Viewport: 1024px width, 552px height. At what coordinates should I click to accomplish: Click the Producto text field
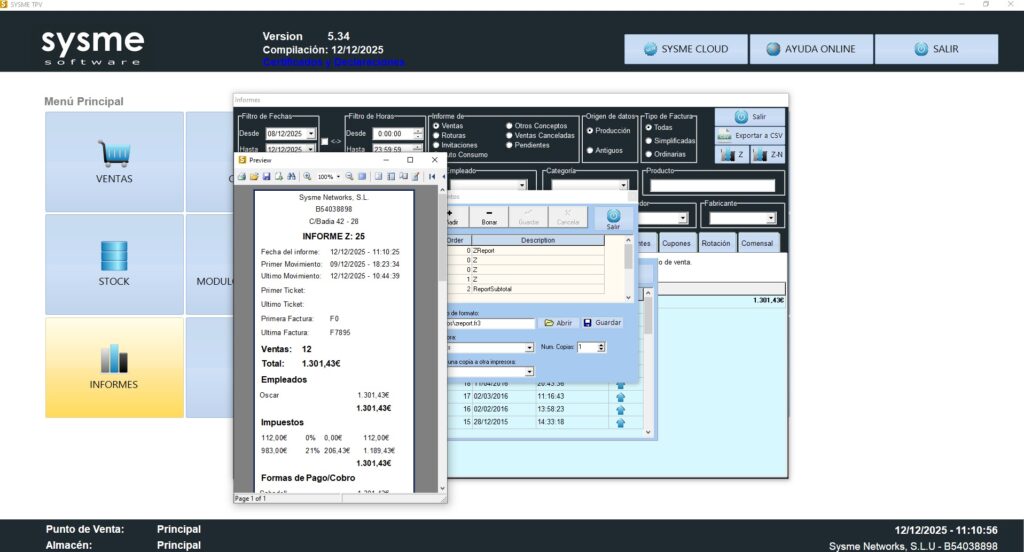pos(712,185)
